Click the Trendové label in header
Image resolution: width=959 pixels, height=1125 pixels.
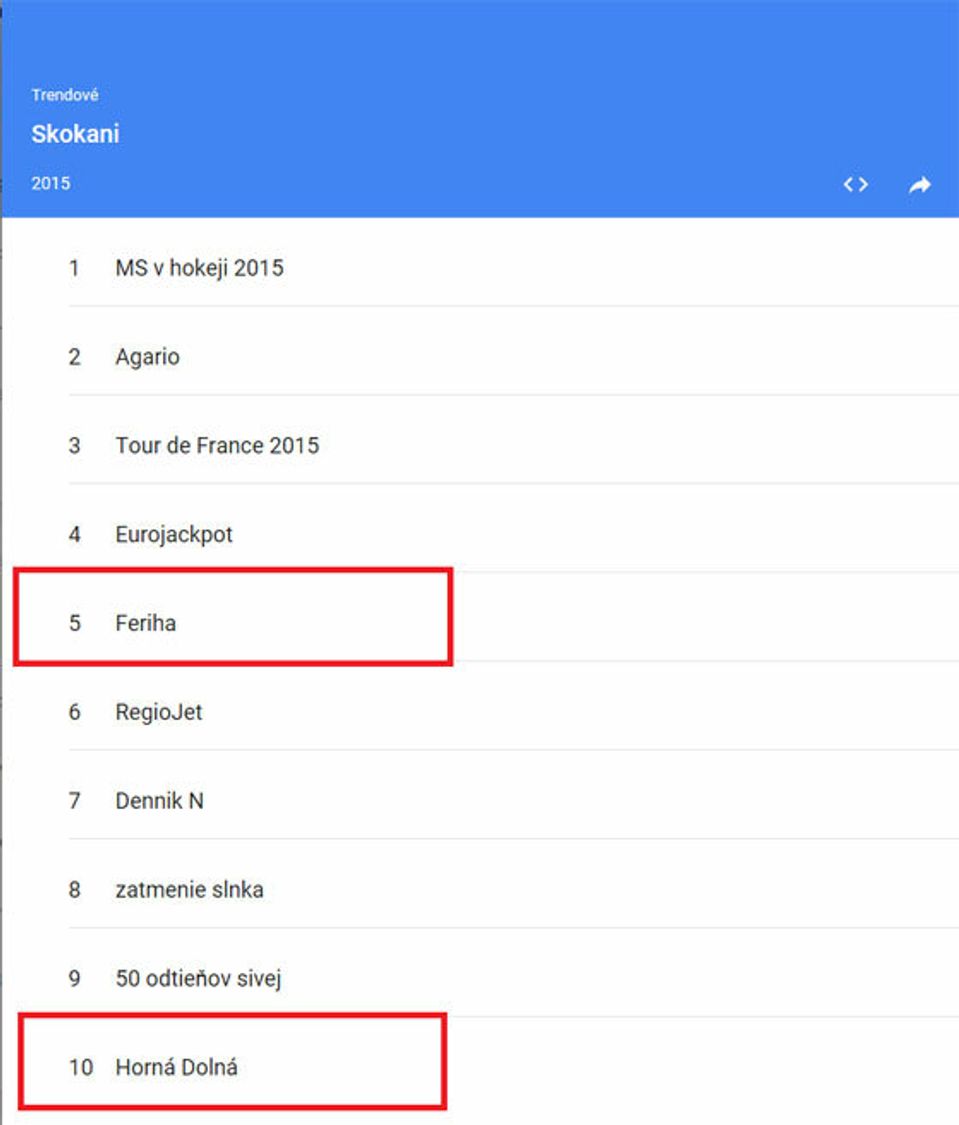point(65,95)
